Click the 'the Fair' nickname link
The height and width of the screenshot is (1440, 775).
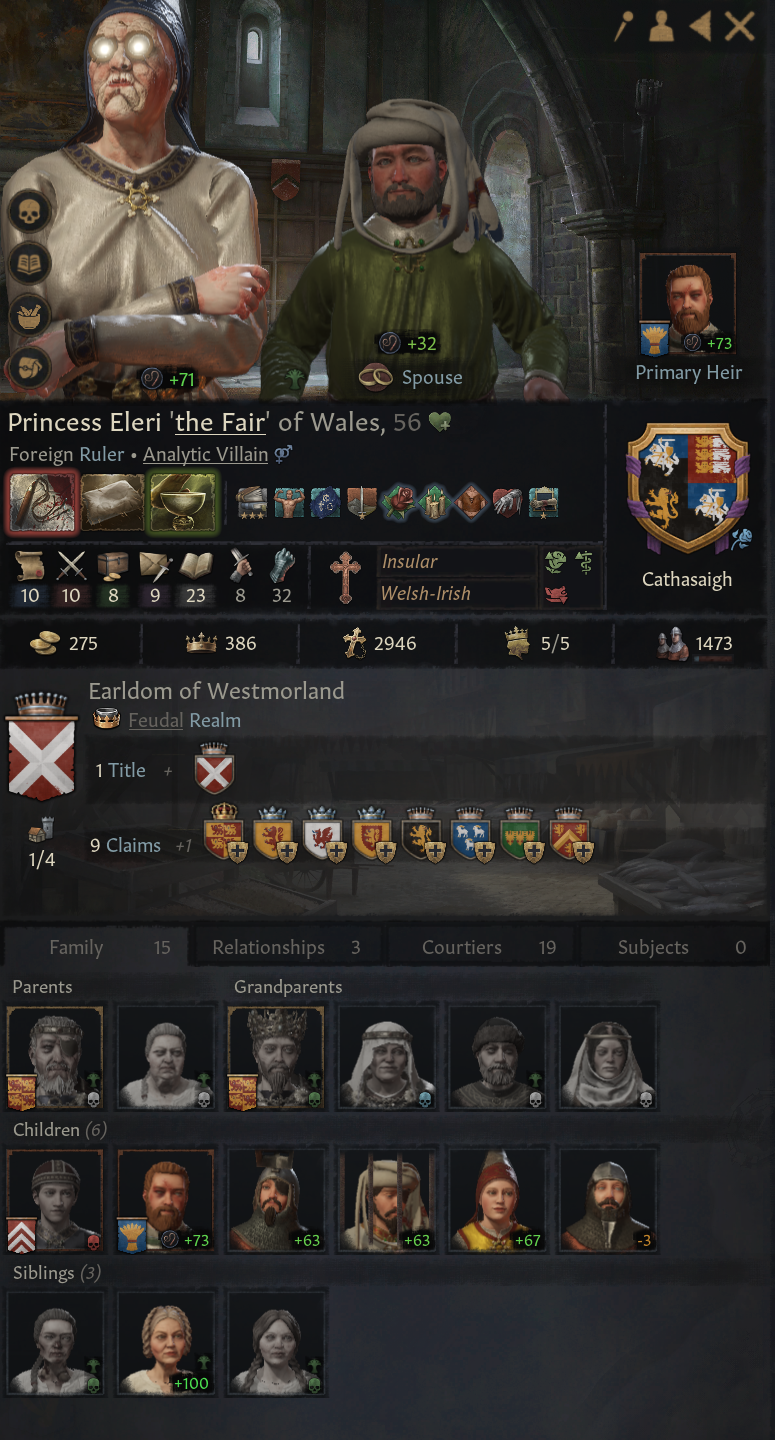220,422
